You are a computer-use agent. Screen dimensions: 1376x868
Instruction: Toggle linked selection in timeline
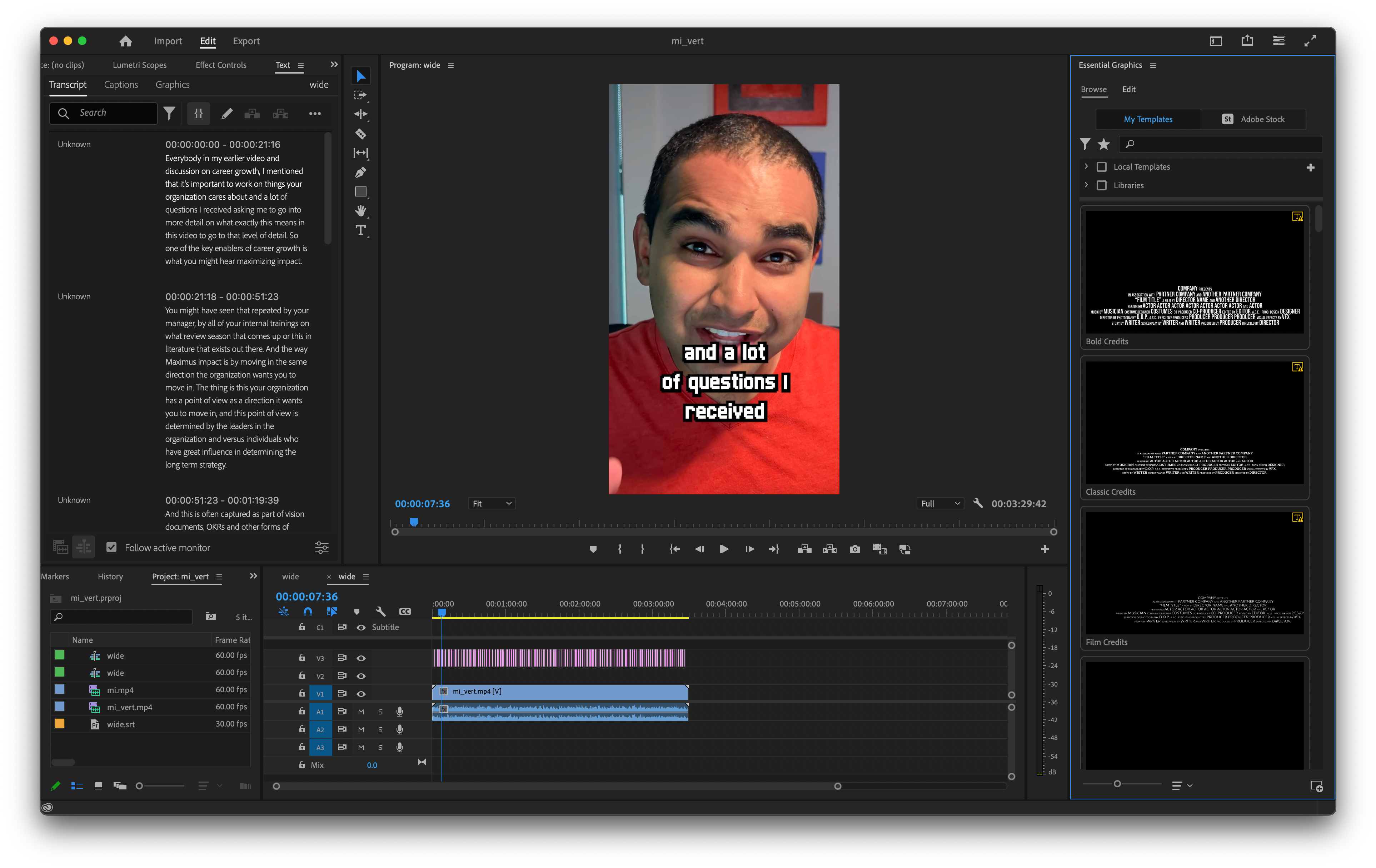[x=332, y=612]
